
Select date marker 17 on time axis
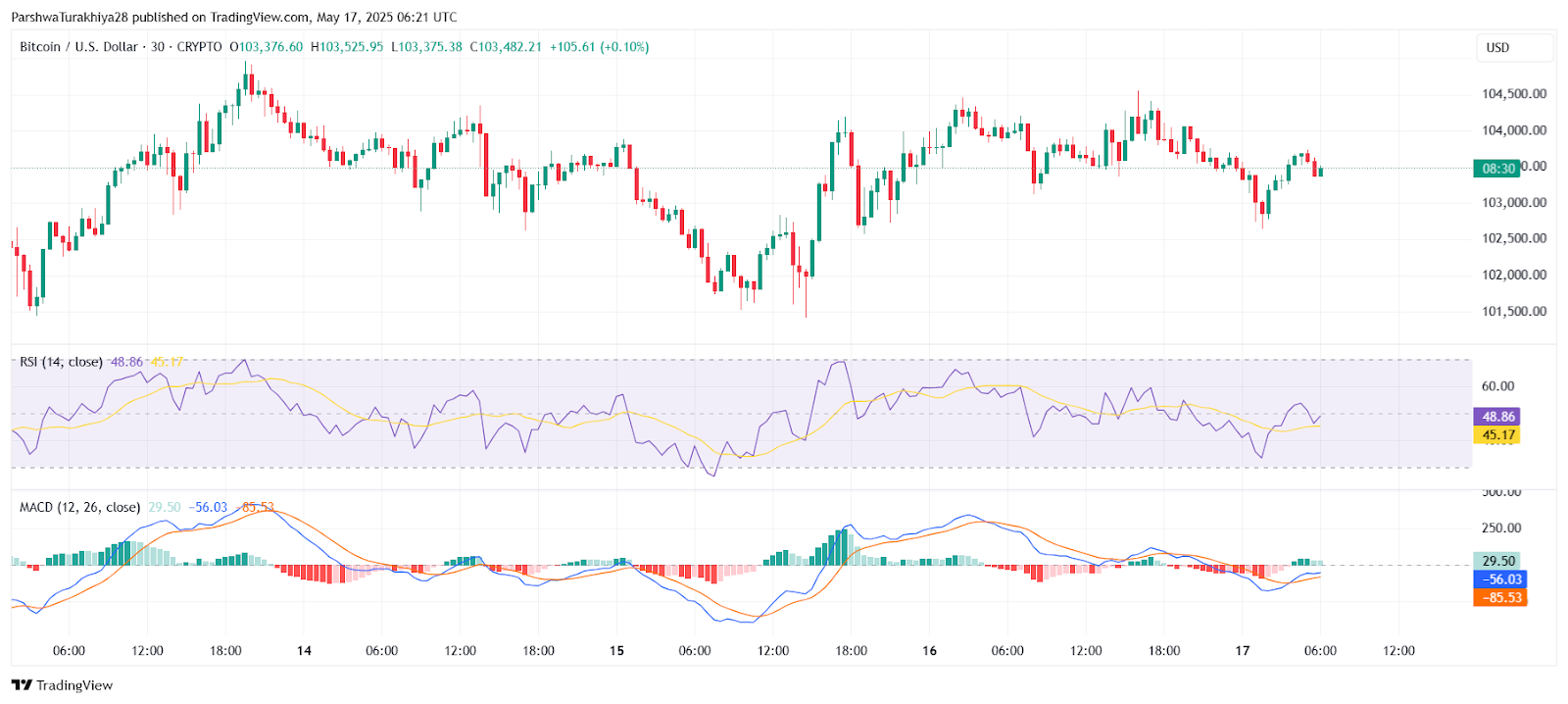[1243, 650]
